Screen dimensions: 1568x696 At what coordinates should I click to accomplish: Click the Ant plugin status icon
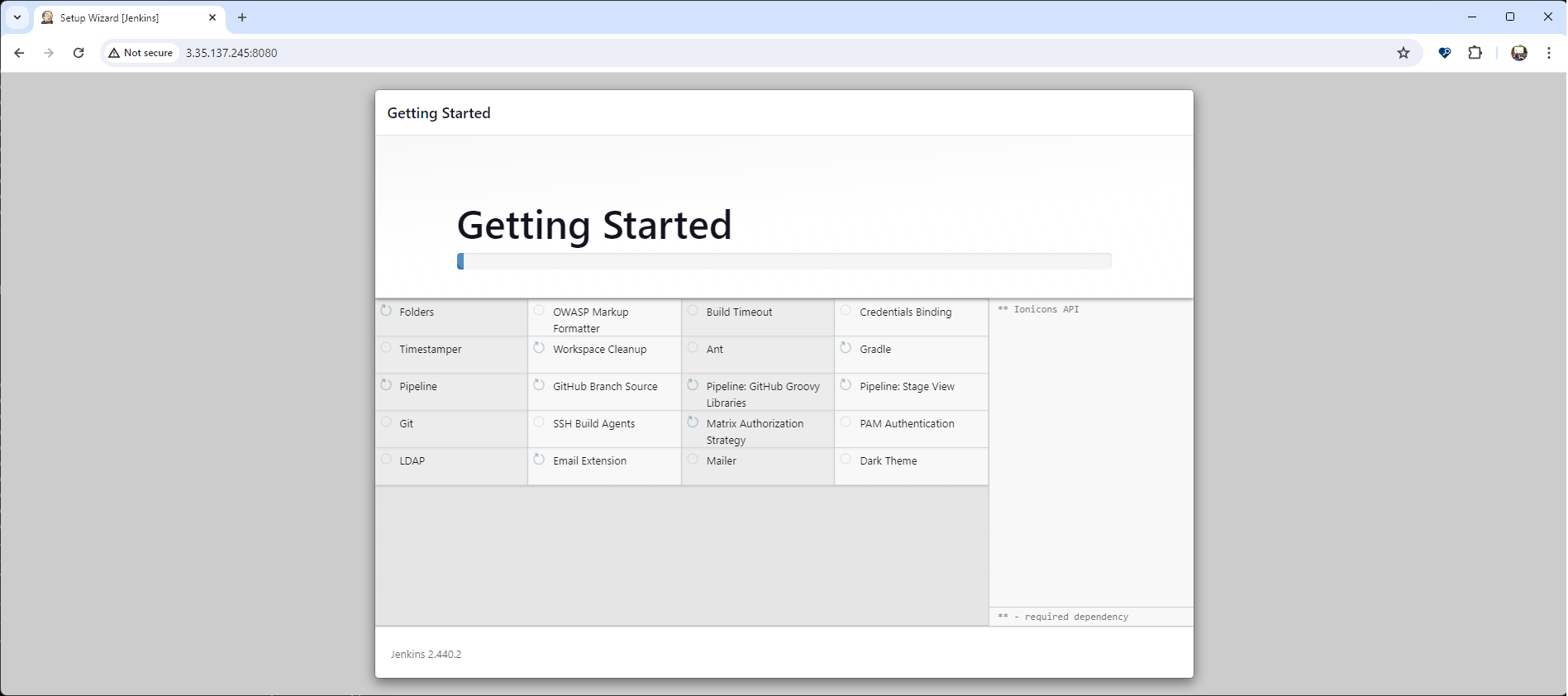(693, 348)
